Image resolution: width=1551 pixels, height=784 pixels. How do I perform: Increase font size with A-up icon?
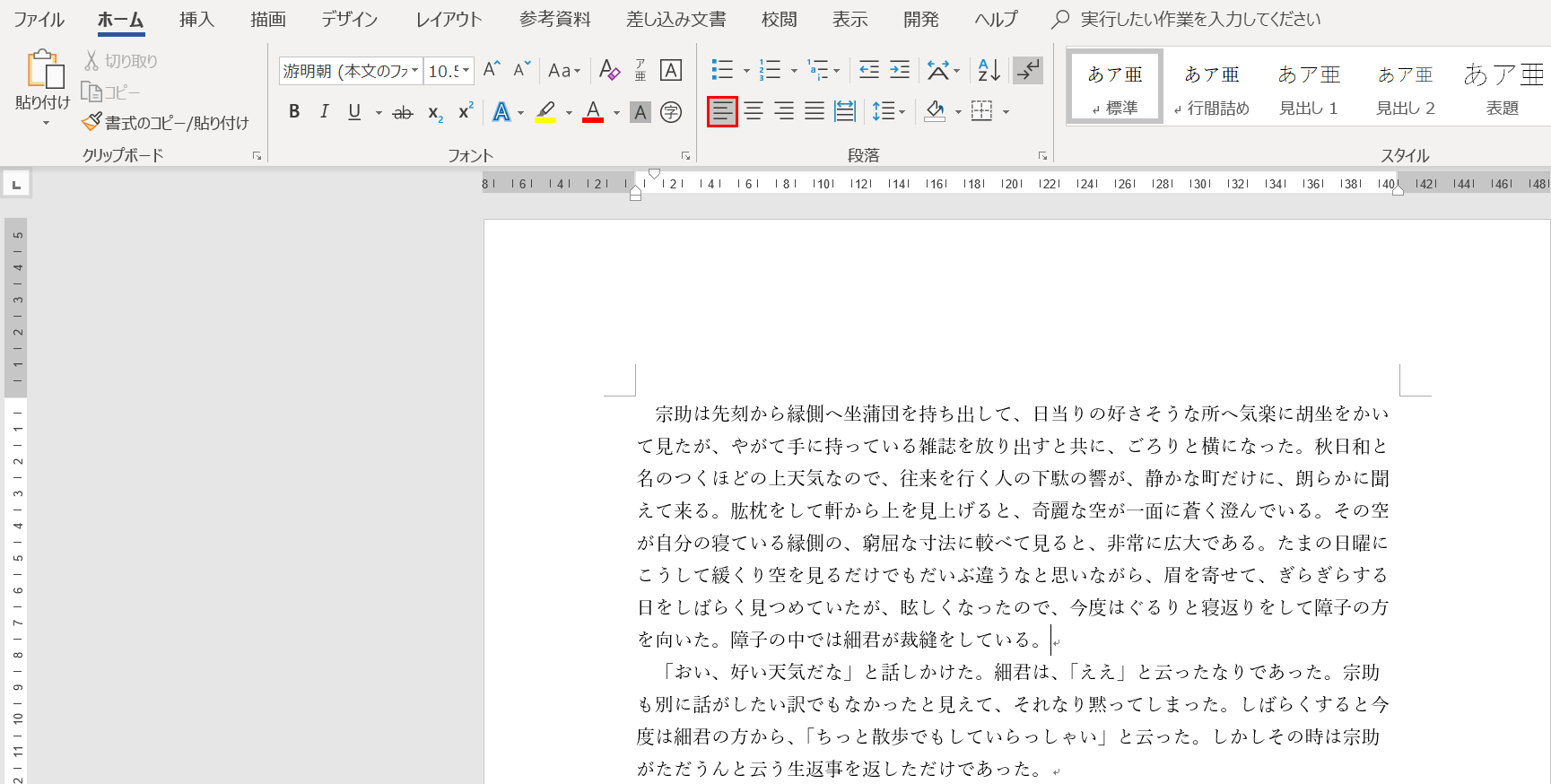(492, 70)
